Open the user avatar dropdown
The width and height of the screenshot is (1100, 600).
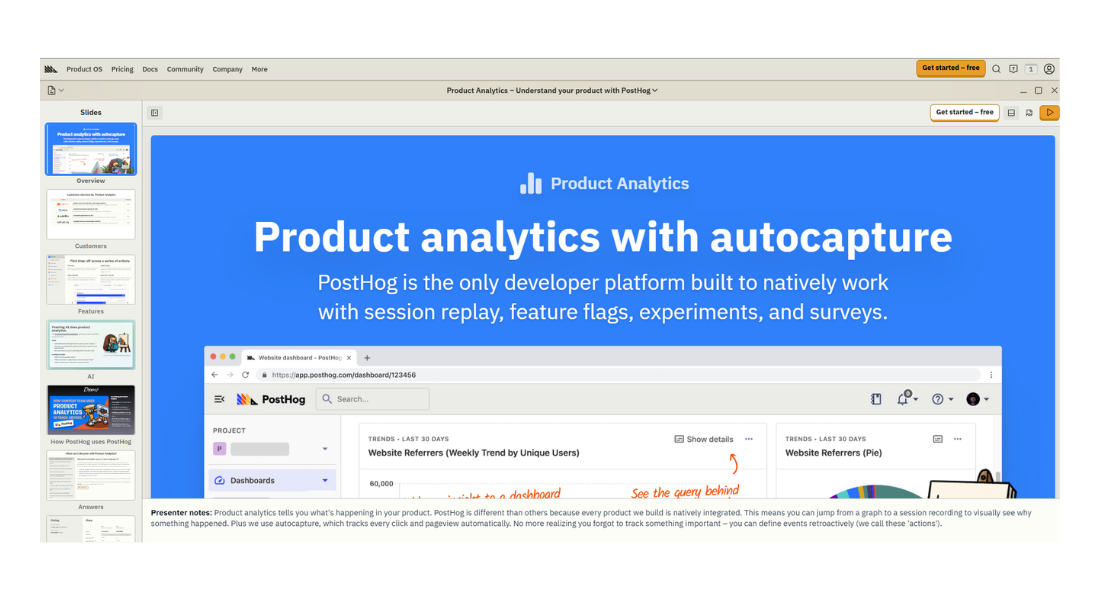tap(977, 399)
